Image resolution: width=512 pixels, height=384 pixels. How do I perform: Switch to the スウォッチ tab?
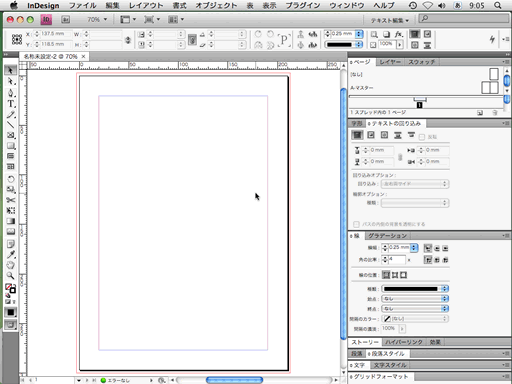point(421,62)
